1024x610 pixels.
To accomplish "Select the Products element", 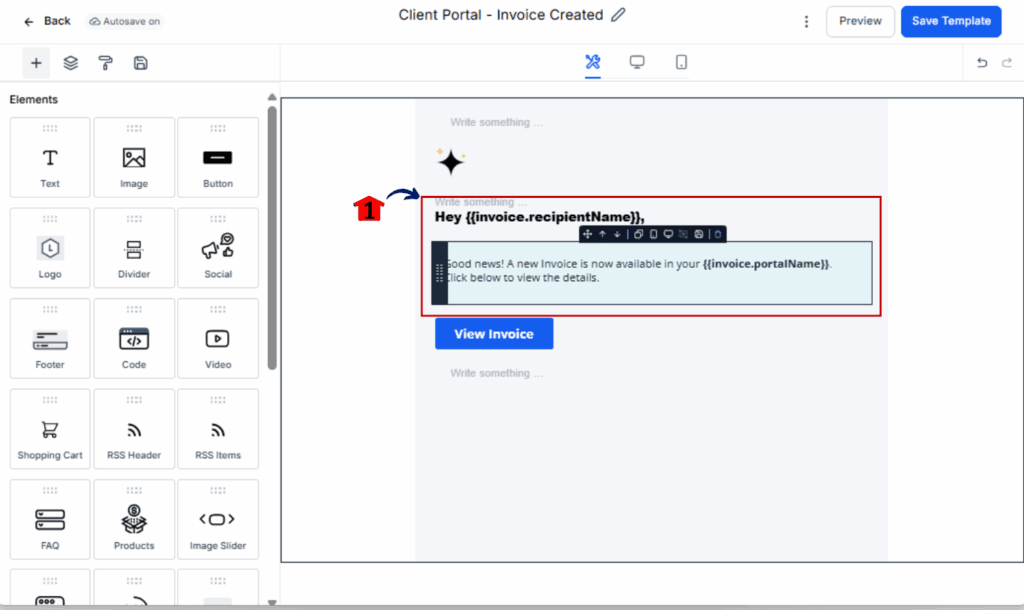I will 134,519.
